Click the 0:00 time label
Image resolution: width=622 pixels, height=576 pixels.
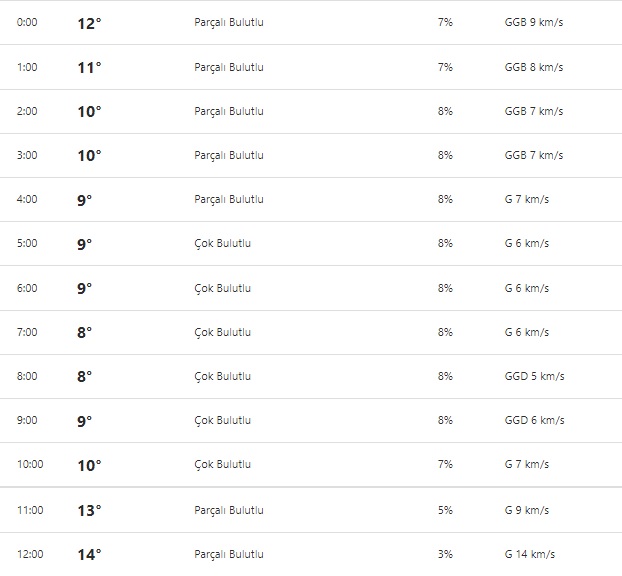click(27, 22)
